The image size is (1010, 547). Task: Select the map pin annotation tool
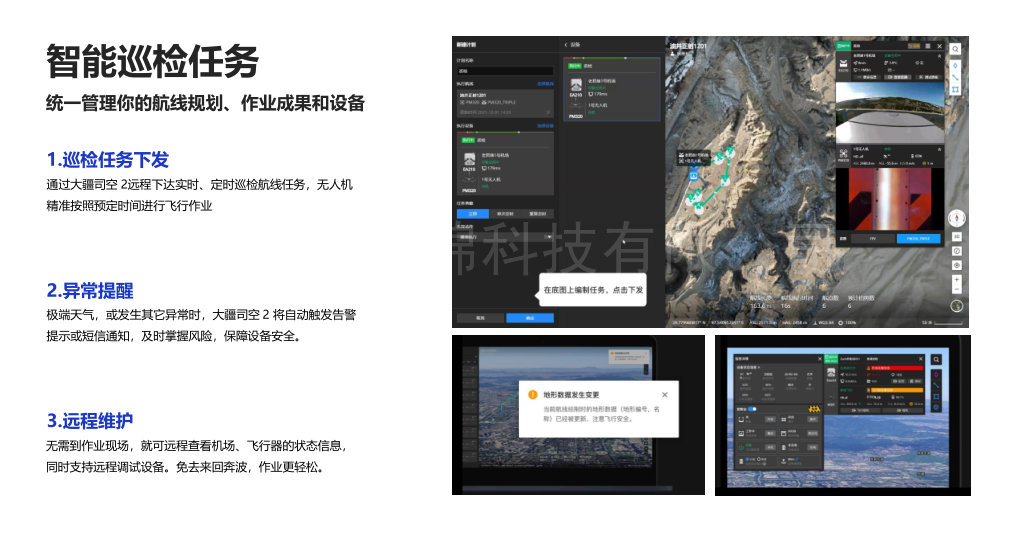(955, 64)
